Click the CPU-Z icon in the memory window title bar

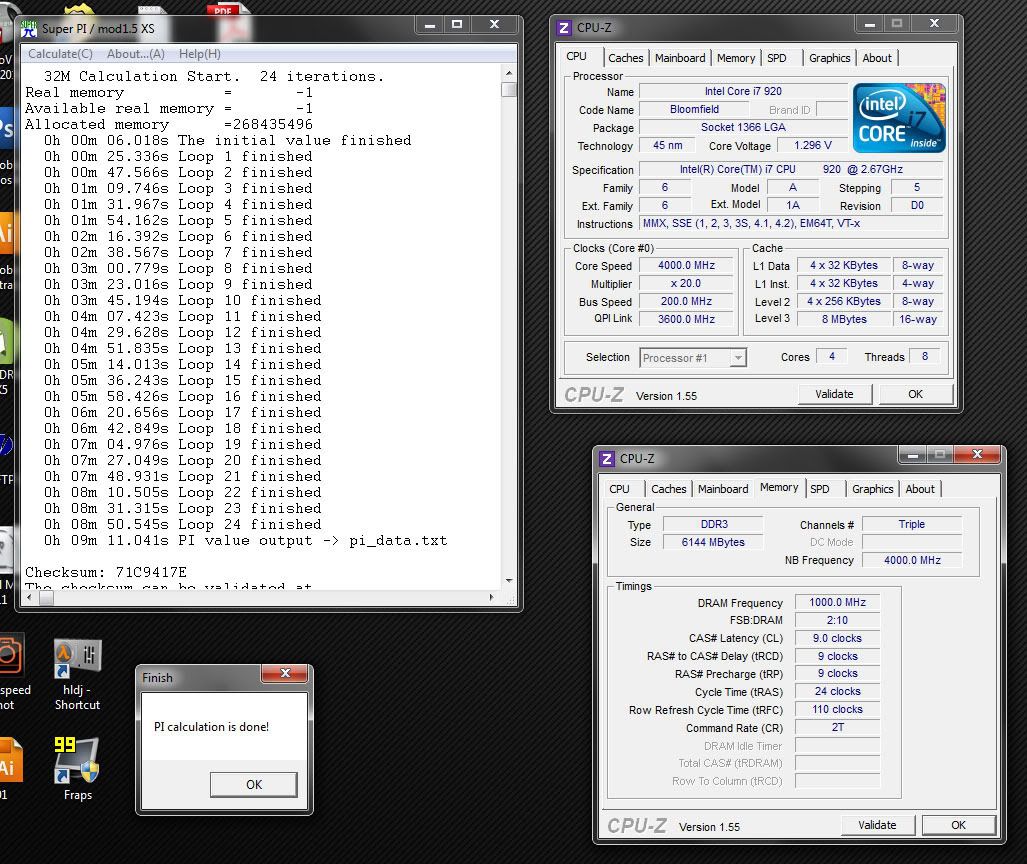pyautogui.click(x=607, y=459)
